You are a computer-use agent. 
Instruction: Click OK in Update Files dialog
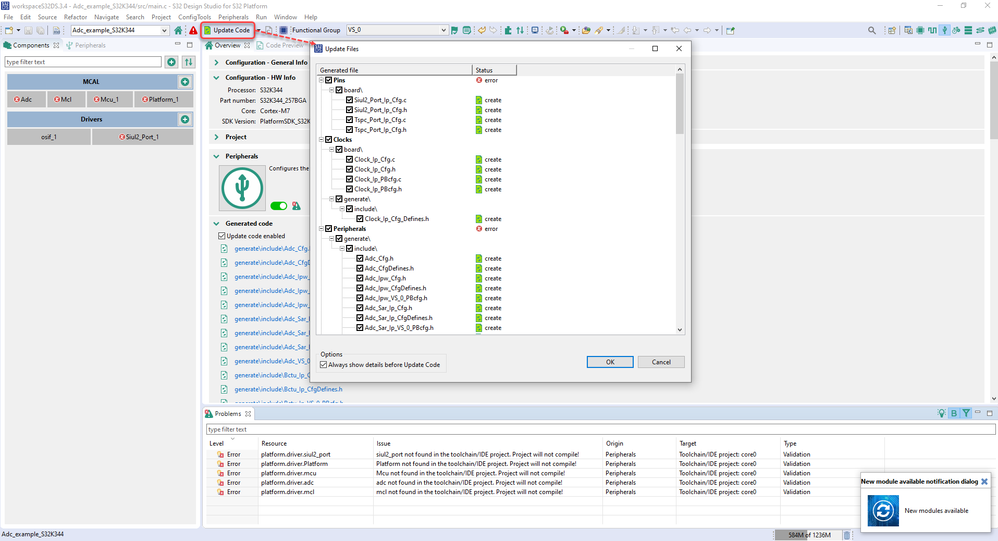pos(610,362)
